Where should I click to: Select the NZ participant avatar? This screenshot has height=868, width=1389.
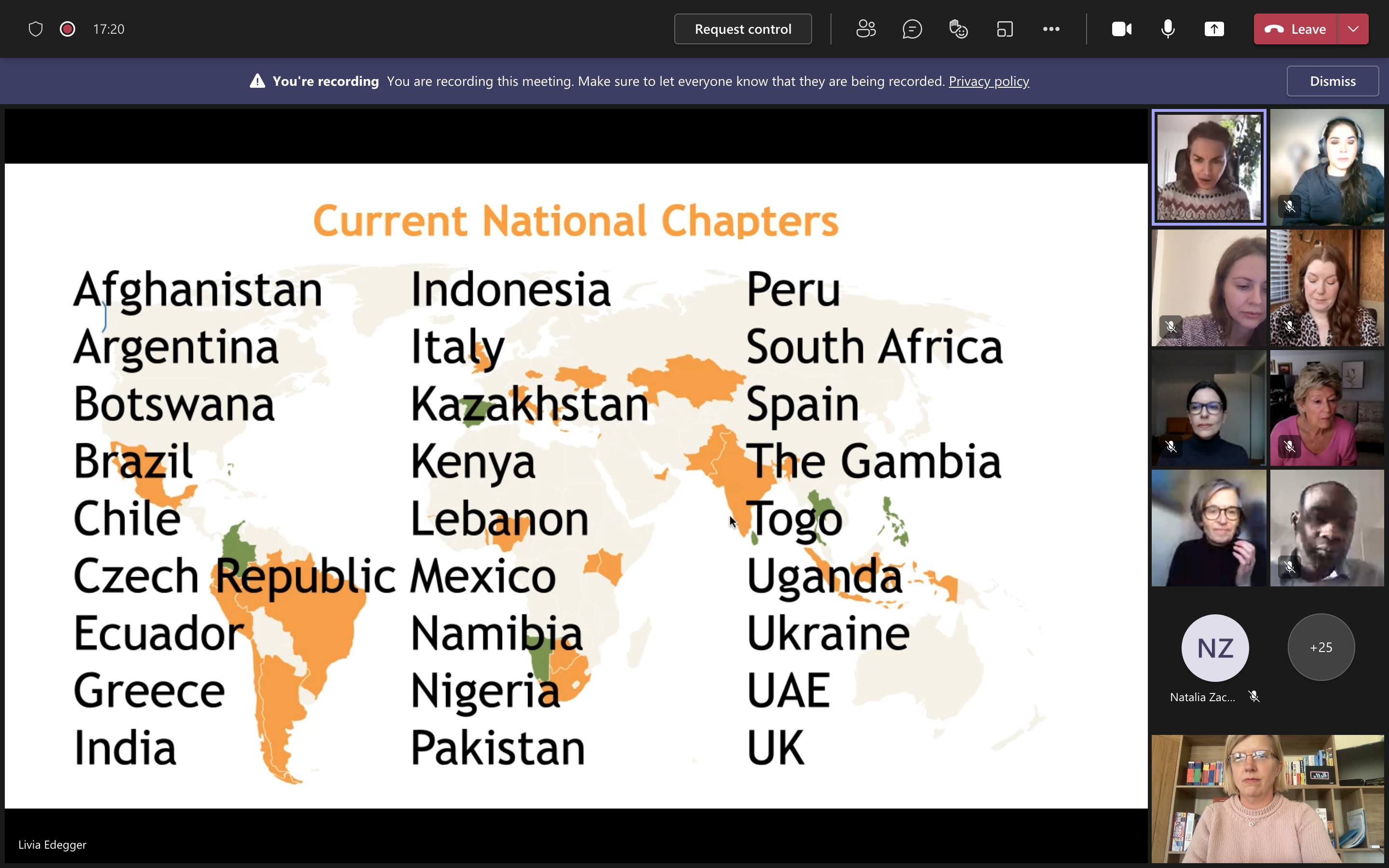(1215, 648)
